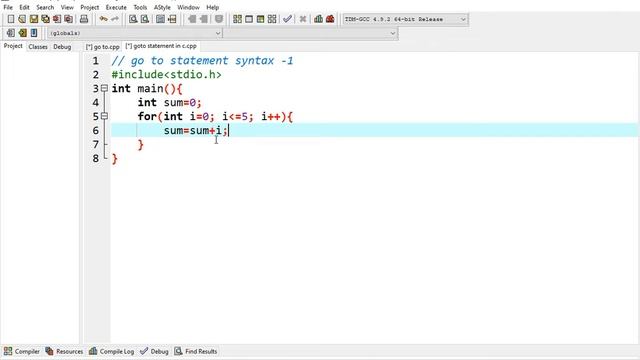Click the Save icon in toolbar
The width and height of the screenshot is (640, 360).
click(x=34, y=19)
